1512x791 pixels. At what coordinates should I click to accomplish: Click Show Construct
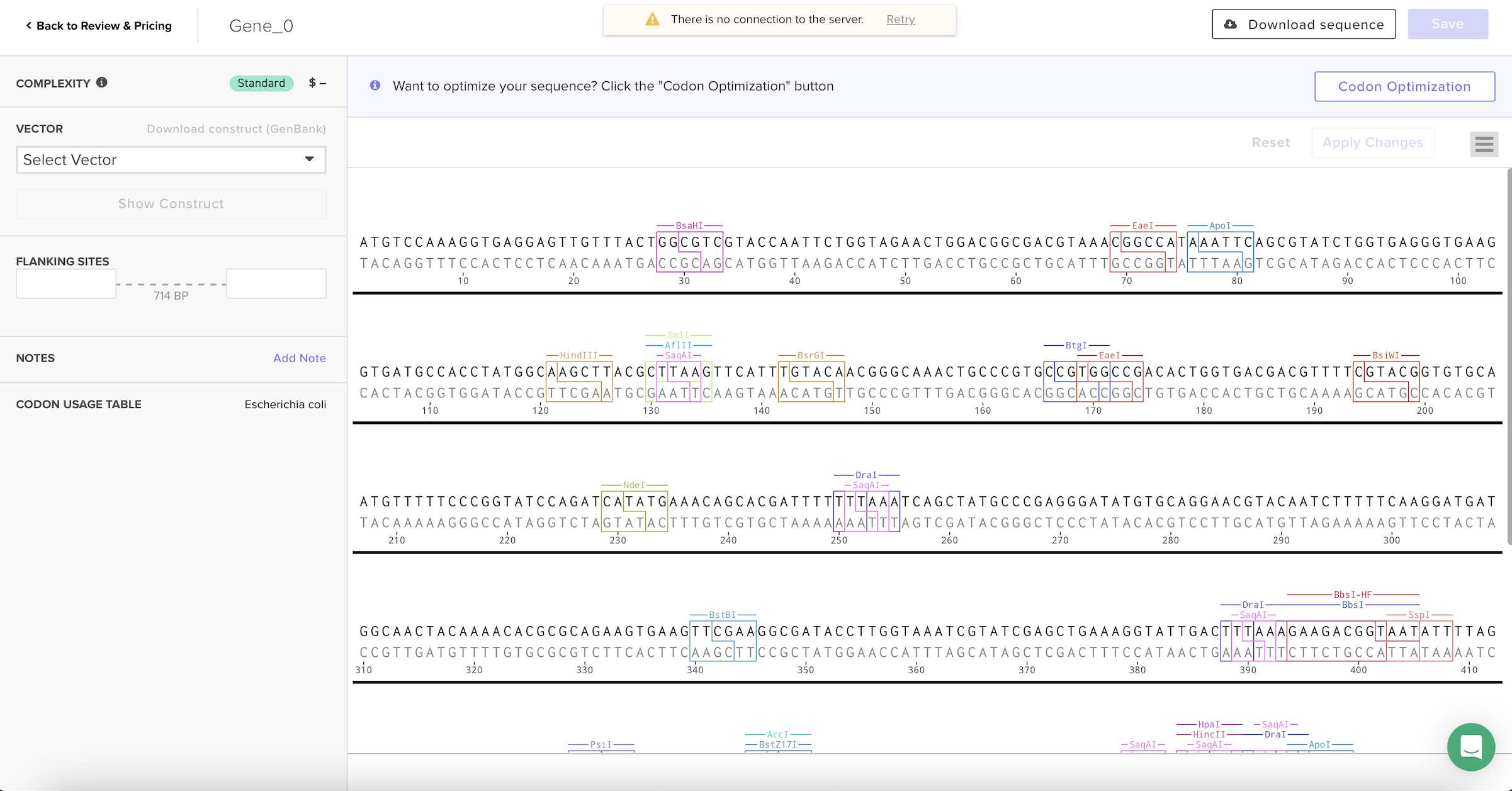point(171,203)
